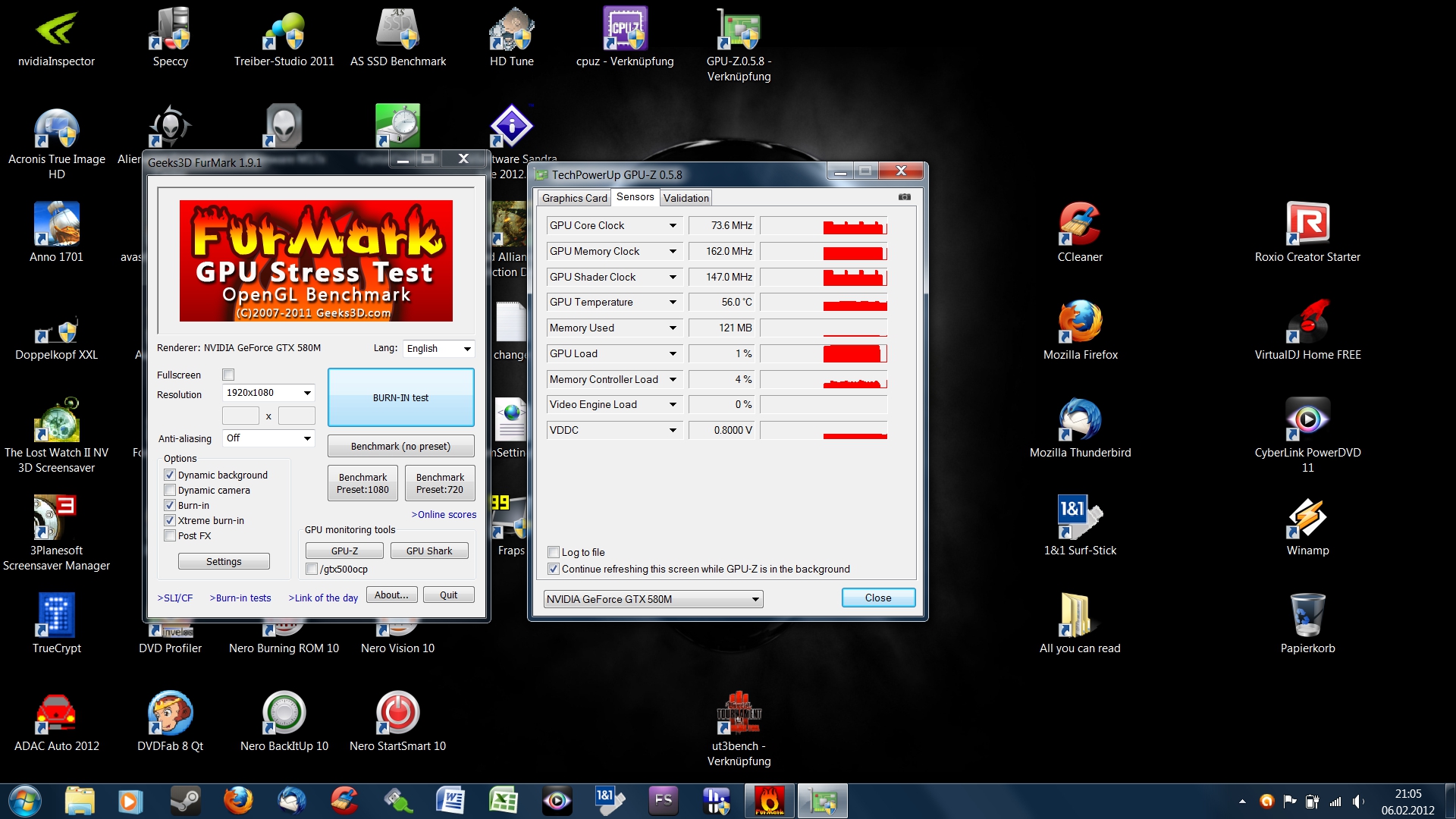Toggle Continue refreshing in background checkbox

tap(554, 569)
